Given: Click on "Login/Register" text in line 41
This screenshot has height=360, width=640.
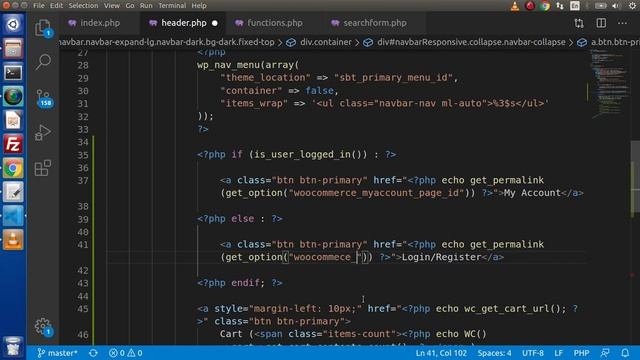Looking at the screenshot, I should pyautogui.click(x=442, y=257).
